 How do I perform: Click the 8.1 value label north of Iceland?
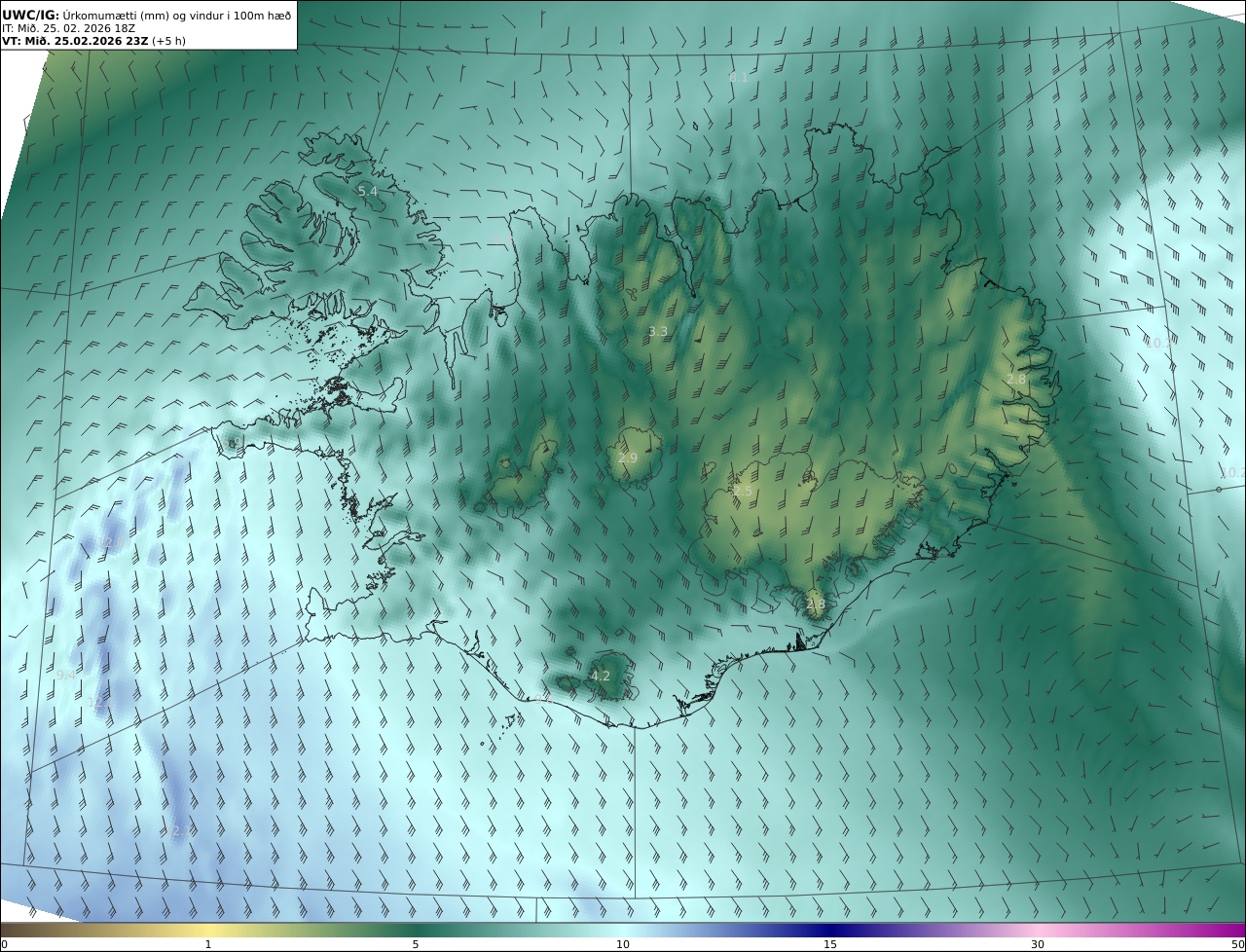pos(739,77)
